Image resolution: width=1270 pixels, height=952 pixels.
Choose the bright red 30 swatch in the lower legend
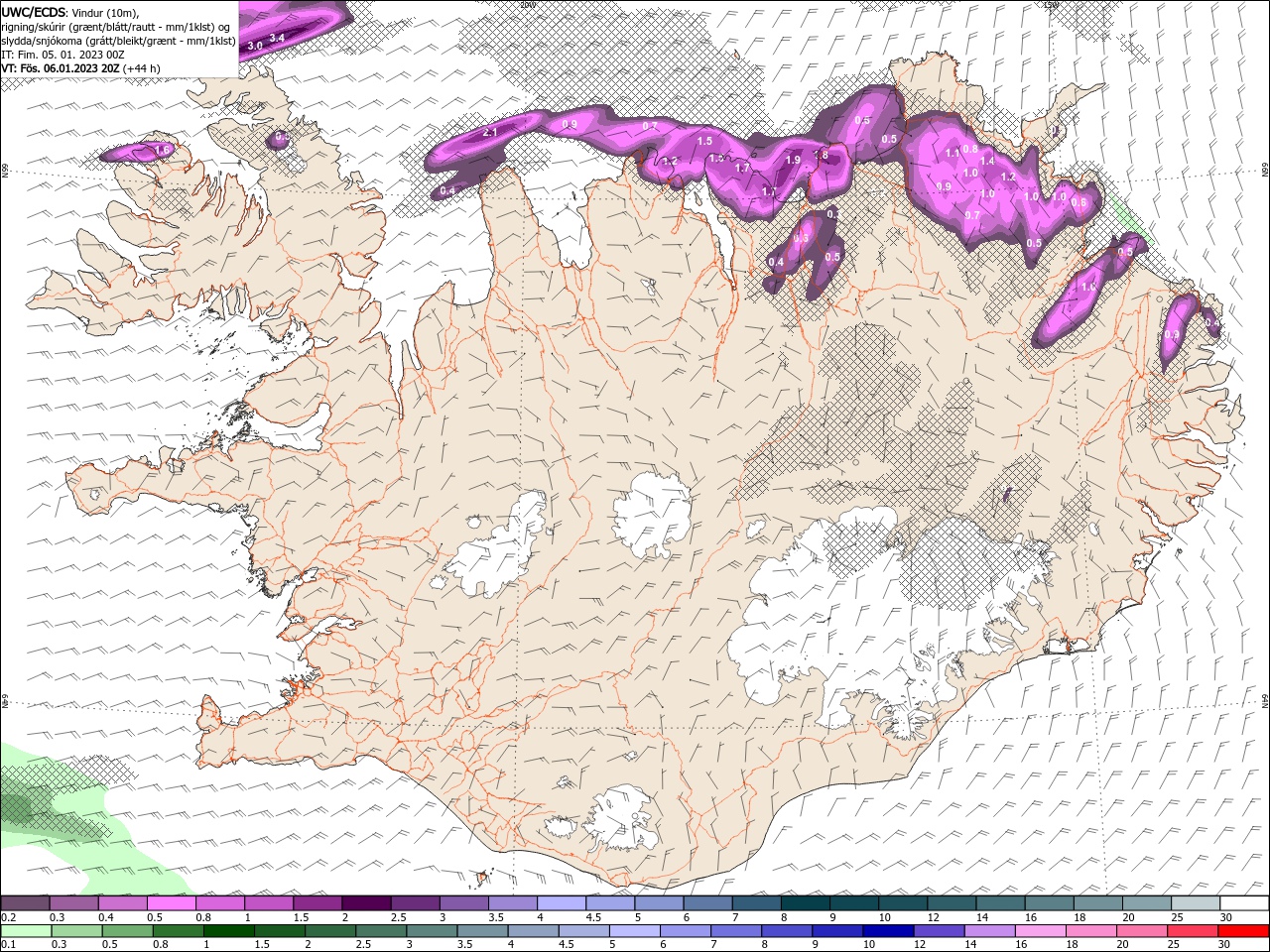[1244, 931]
